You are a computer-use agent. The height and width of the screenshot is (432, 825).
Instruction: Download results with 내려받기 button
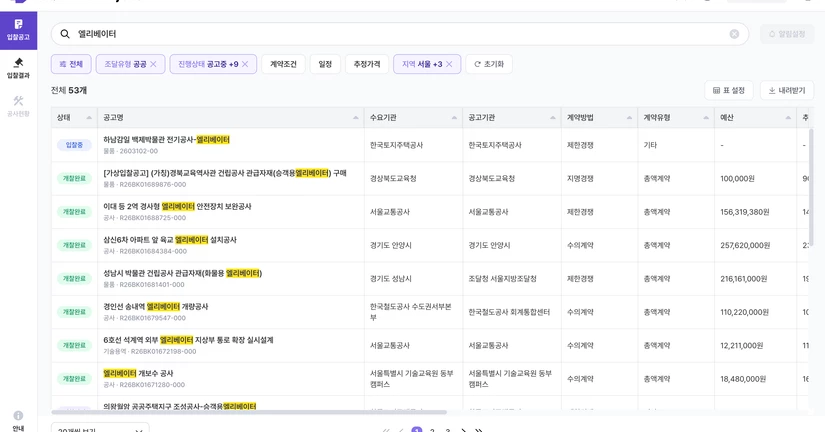pos(787,91)
